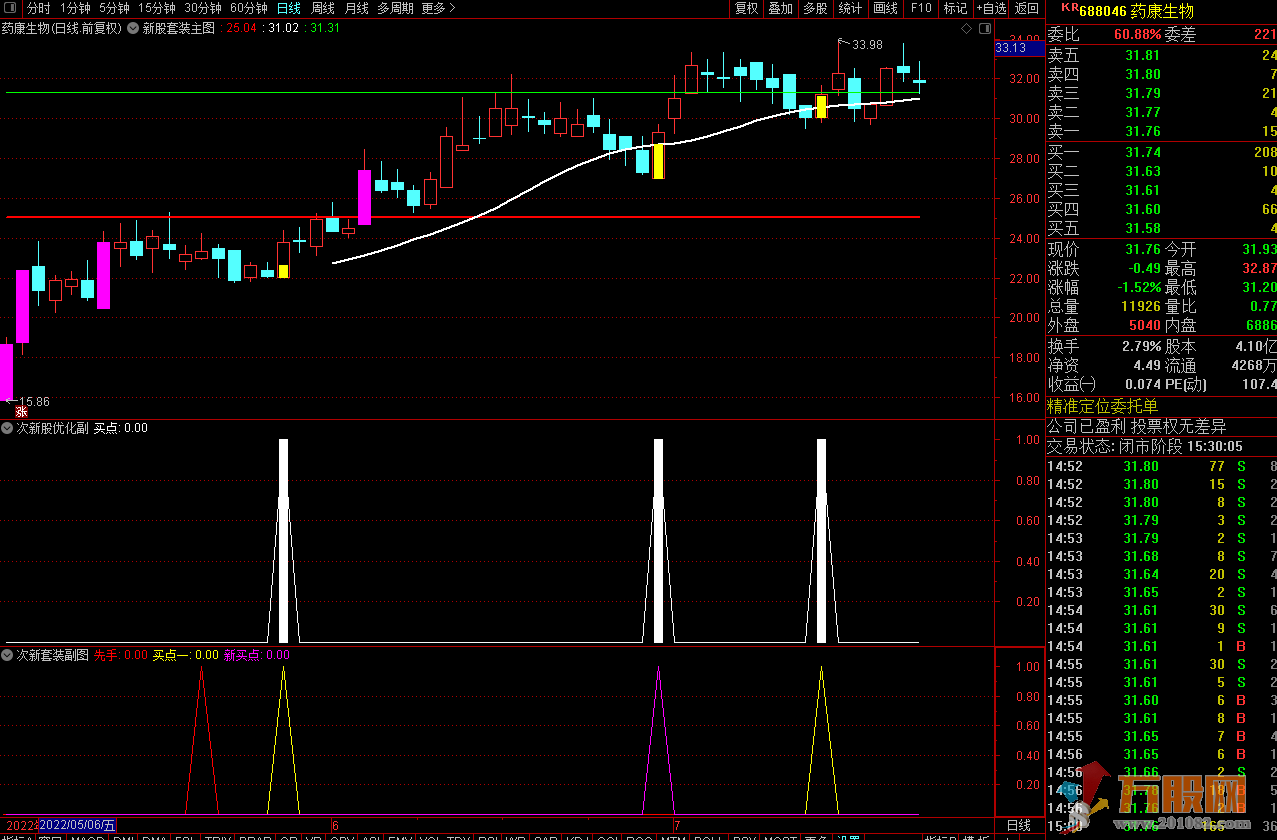The height and width of the screenshot is (840, 1277).
Task: Open the 多周期 multi-period view
Action: [x=395, y=8]
